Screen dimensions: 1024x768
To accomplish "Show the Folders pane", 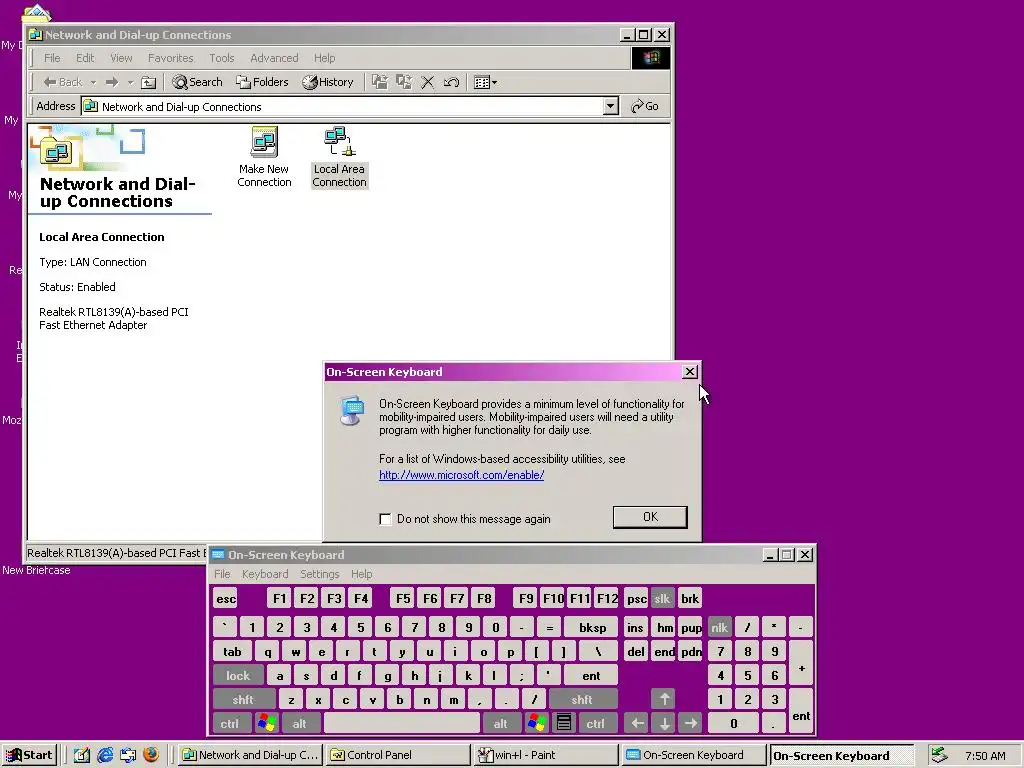I will [263, 82].
